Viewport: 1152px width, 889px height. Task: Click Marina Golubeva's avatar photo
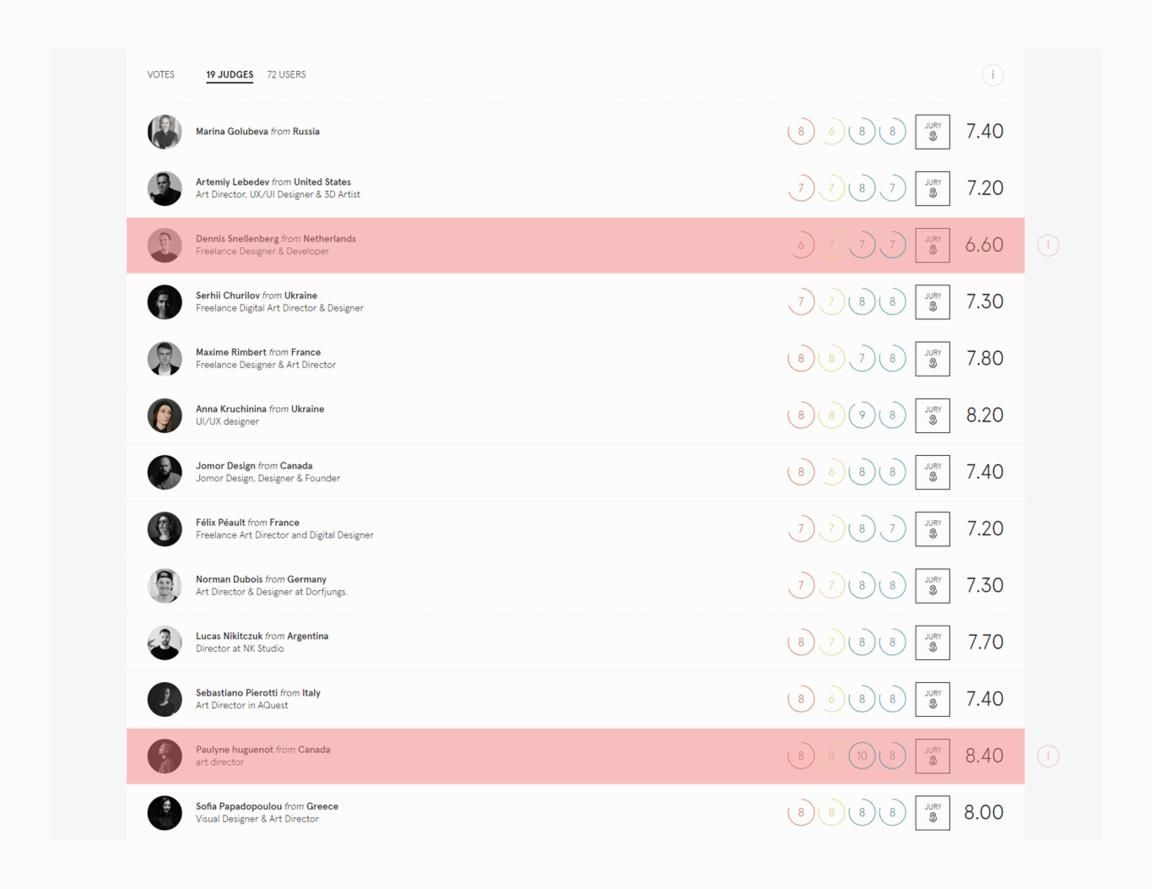click(x=165, y=132)
